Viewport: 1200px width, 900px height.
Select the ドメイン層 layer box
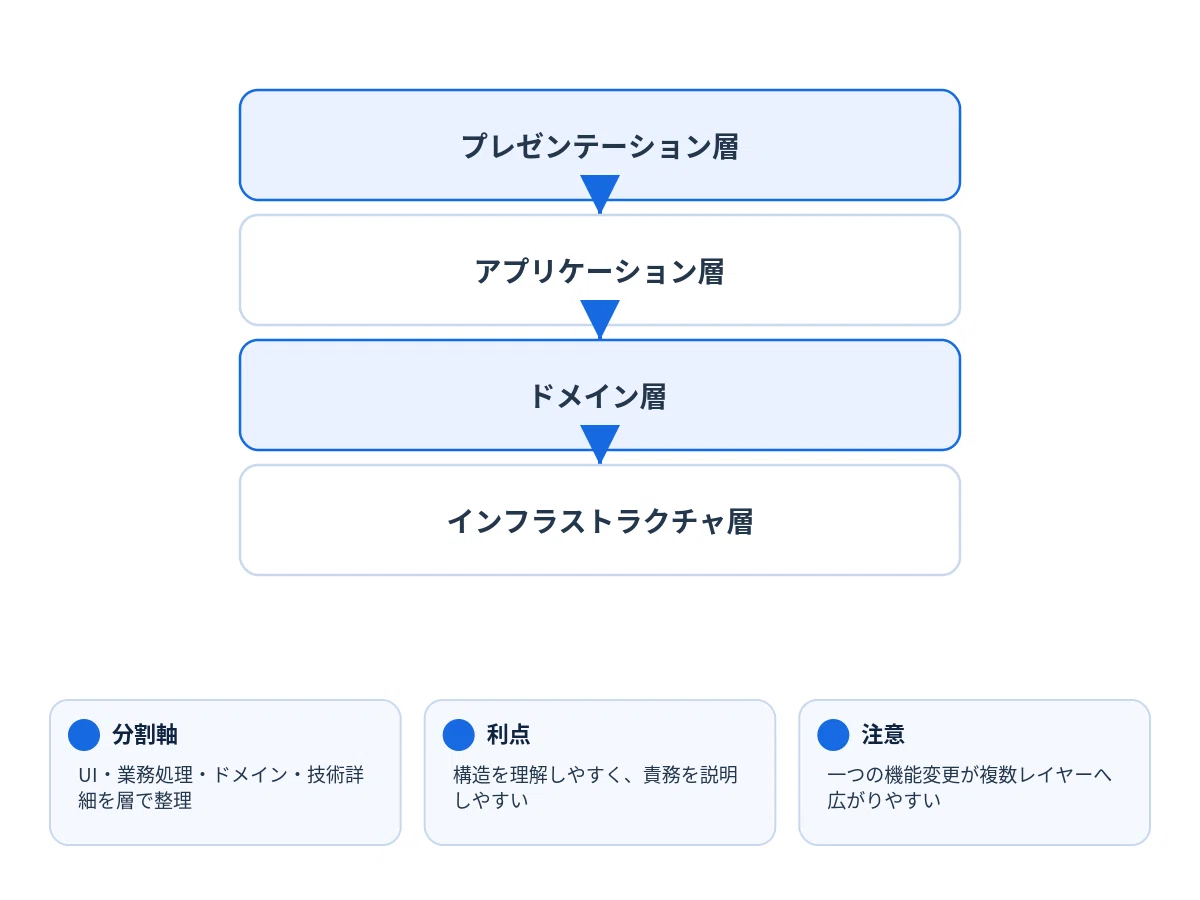(x=600, y=395)
